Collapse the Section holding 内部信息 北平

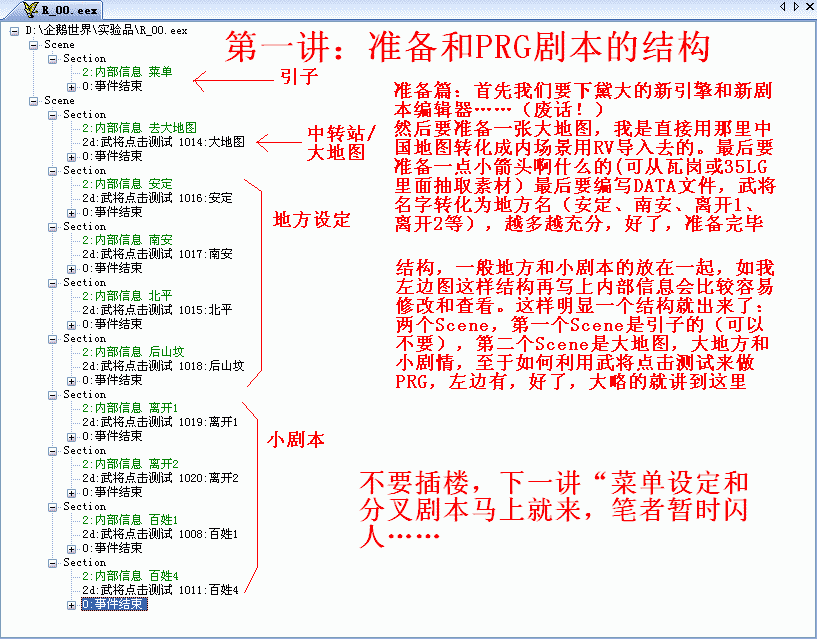(53, 283)
